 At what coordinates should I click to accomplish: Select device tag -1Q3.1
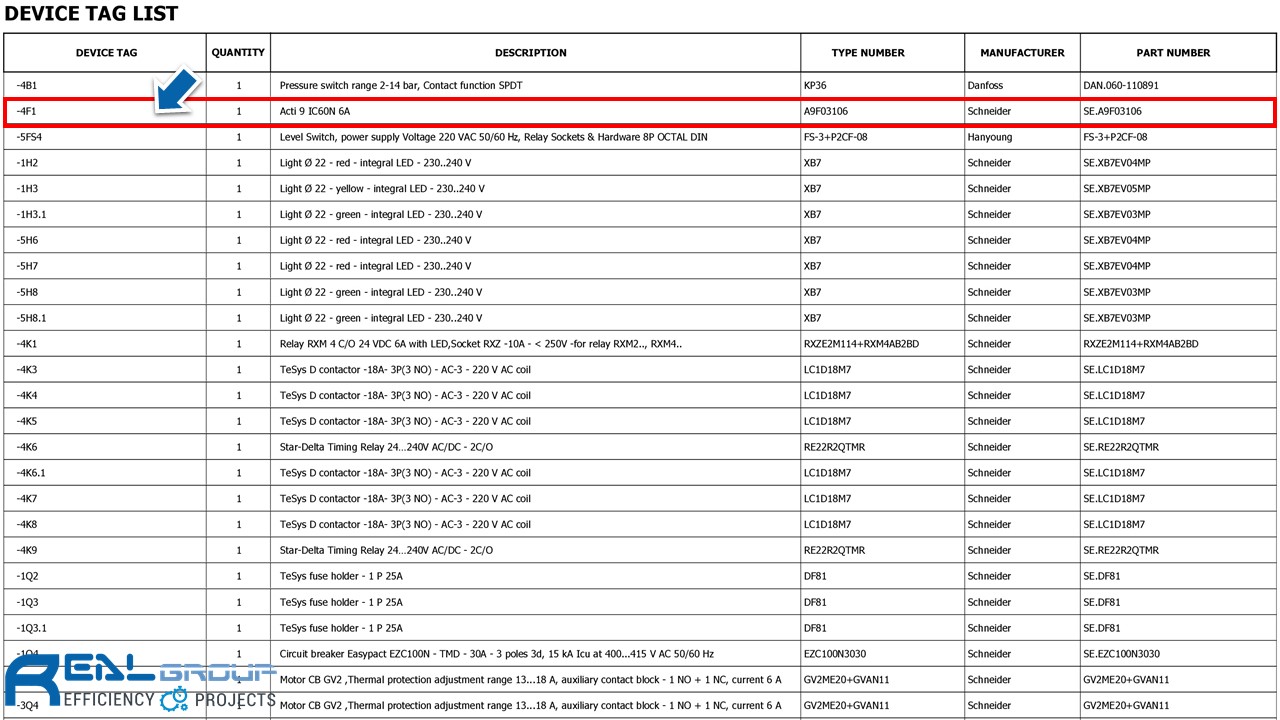32,628
